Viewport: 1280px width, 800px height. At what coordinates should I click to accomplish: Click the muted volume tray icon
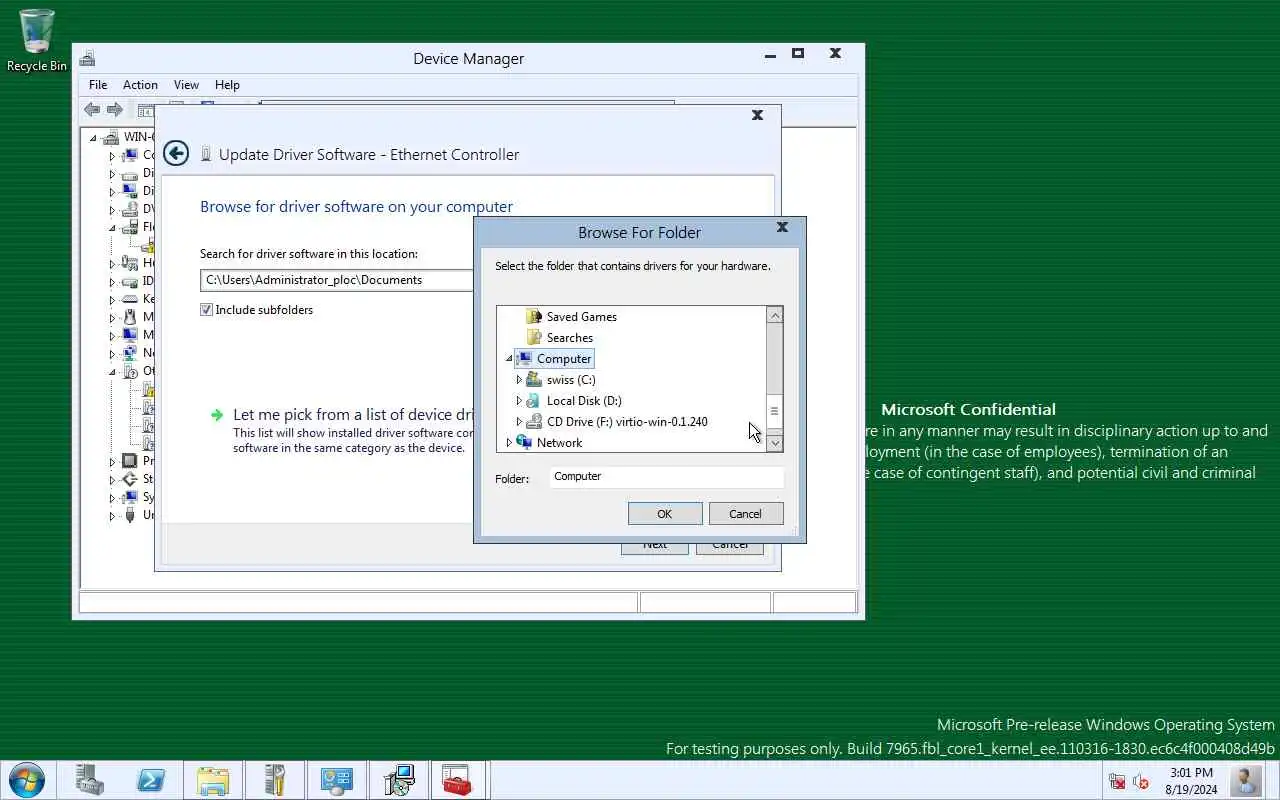pos(1141,781)
